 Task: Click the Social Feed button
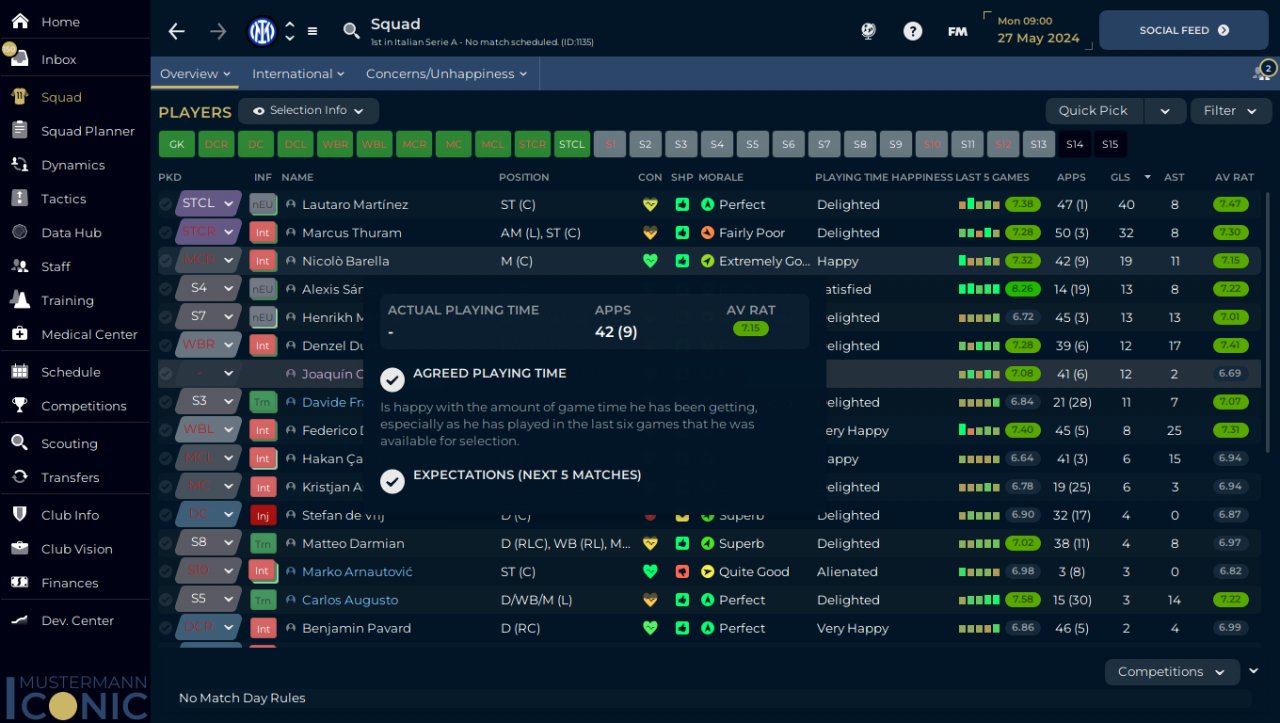click(1183, 31)
